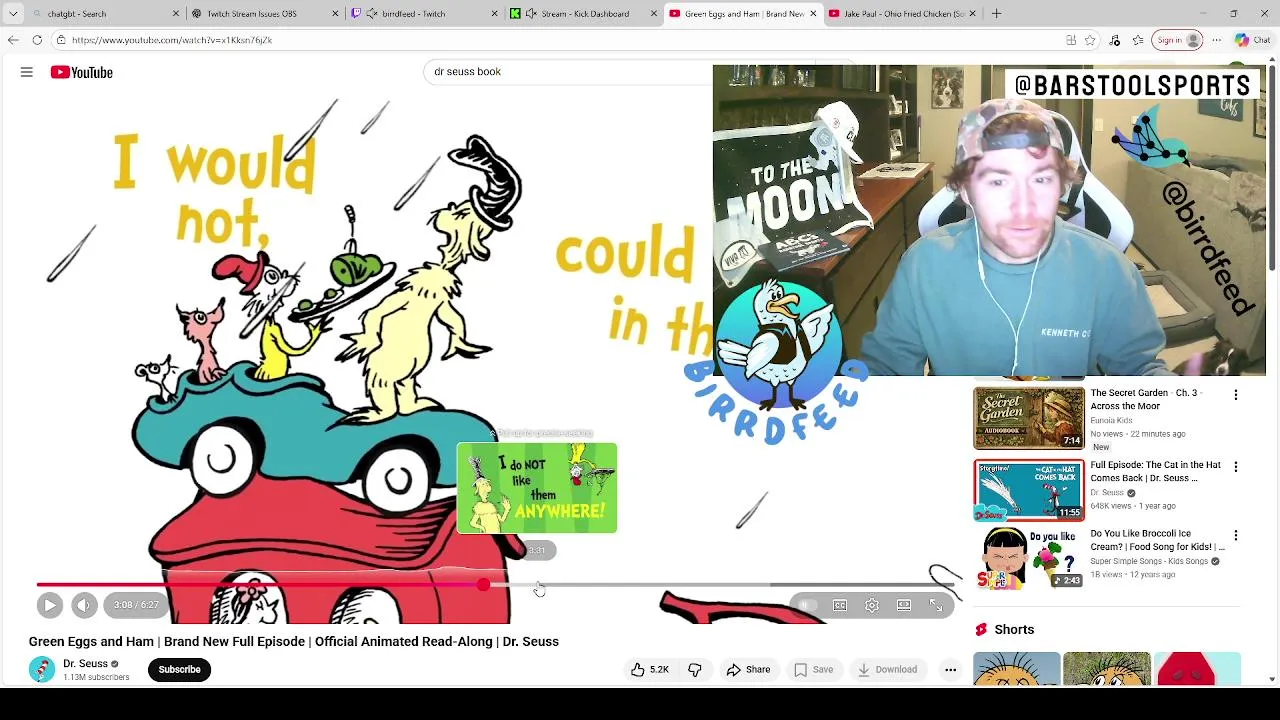
Task: Unmute the birdfeed Twitch tab speaker icon
Action: tap(372, 14)
